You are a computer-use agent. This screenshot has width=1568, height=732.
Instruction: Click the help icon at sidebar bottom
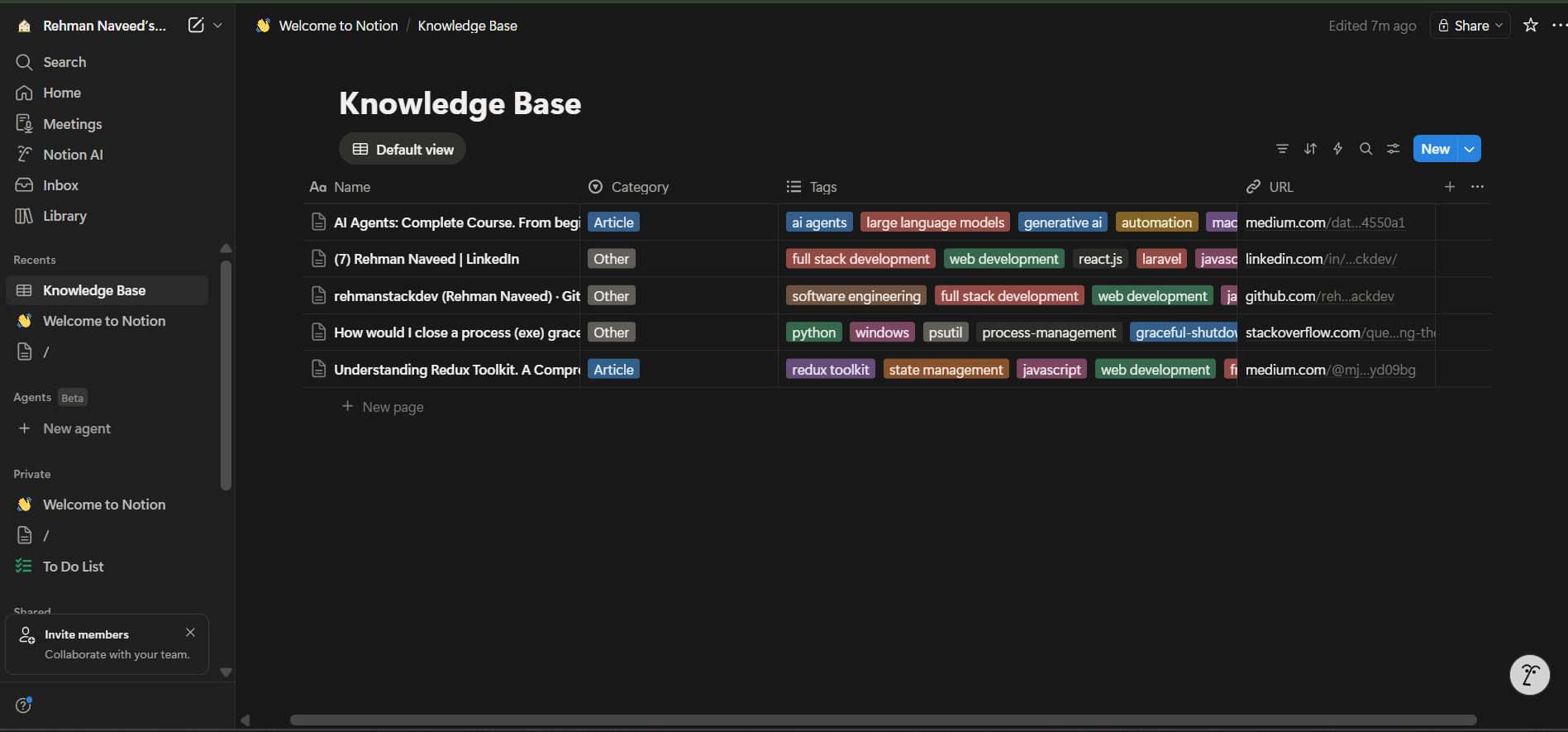[x=23, y=705]
